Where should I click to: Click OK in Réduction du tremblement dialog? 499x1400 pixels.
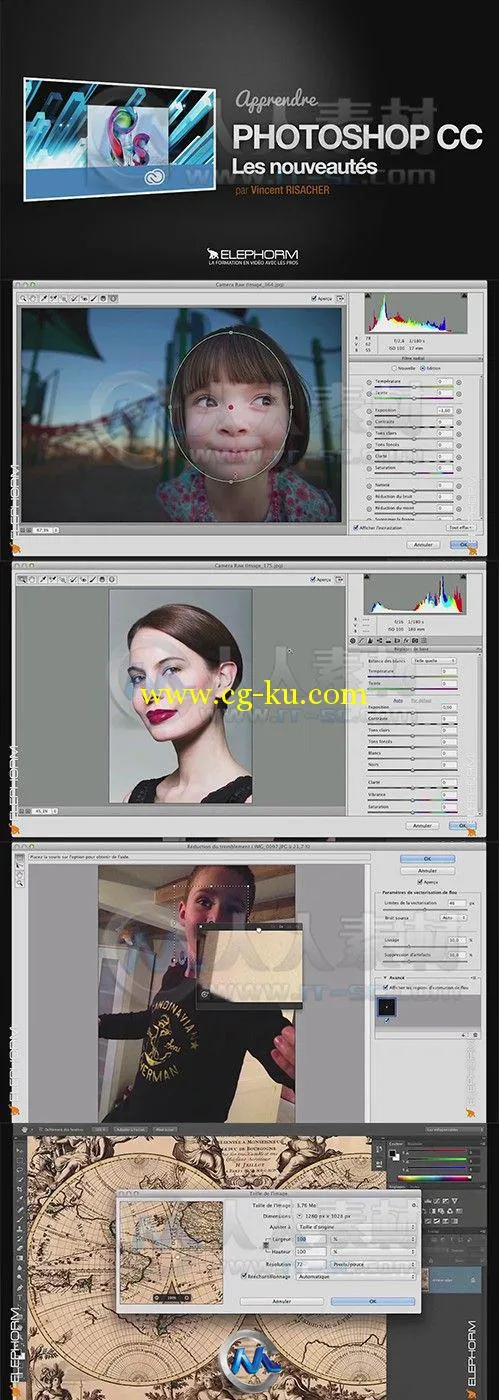427,859
